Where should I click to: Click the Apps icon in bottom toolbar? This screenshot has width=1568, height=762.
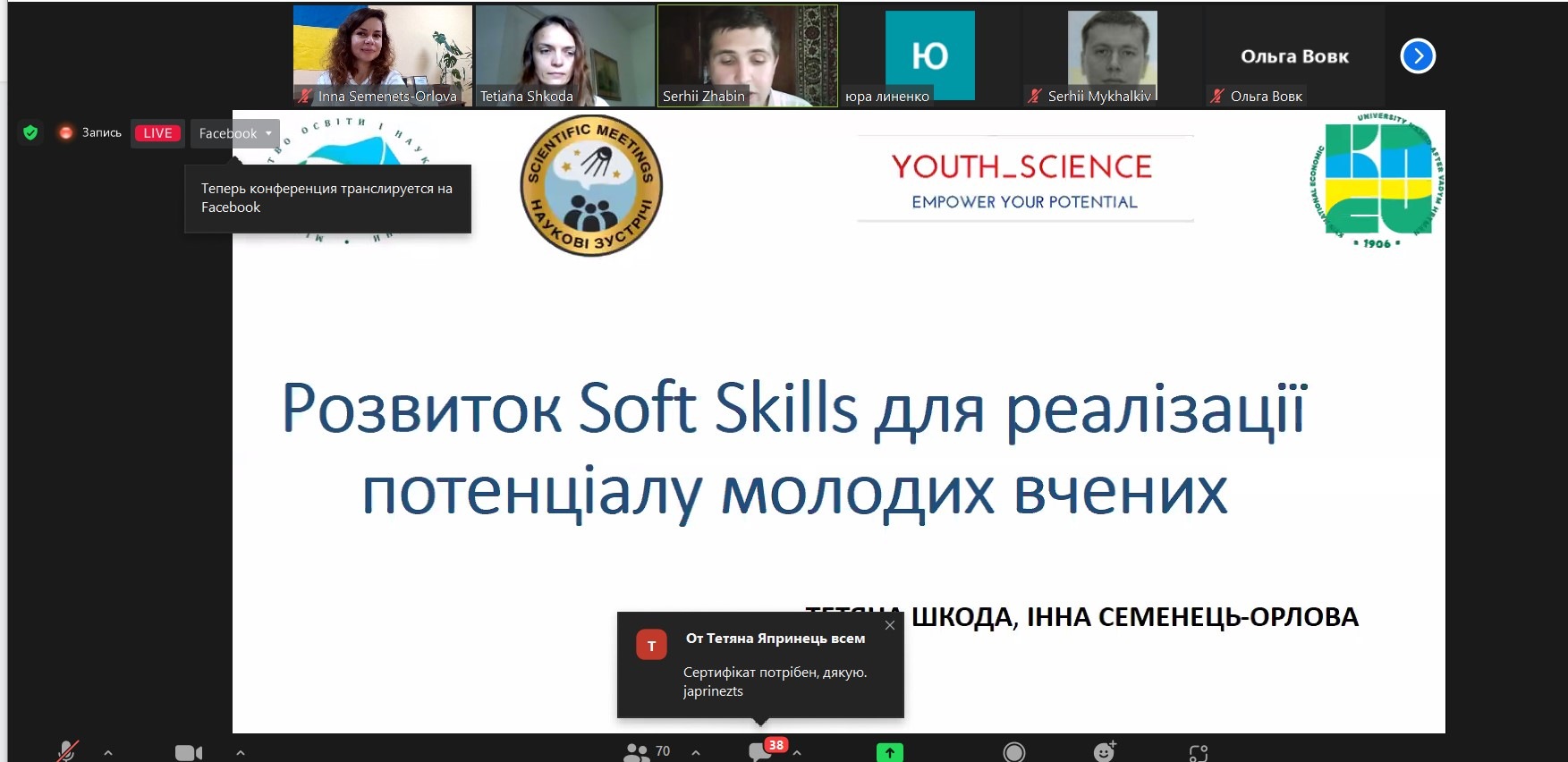pyautogui.click(x=1199, y=753)
